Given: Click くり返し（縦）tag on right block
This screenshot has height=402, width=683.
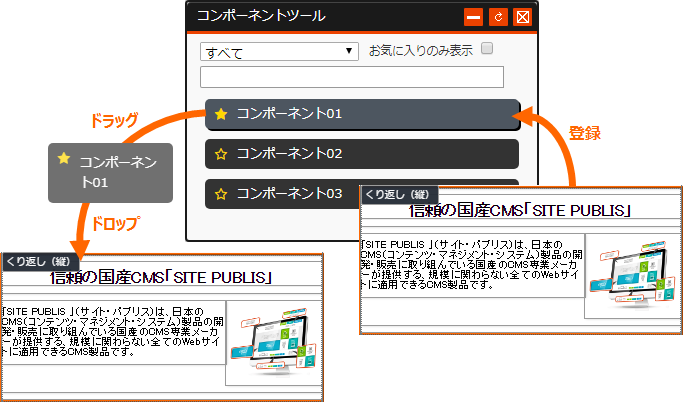Looking at the screenshot, I should [399, 194].
